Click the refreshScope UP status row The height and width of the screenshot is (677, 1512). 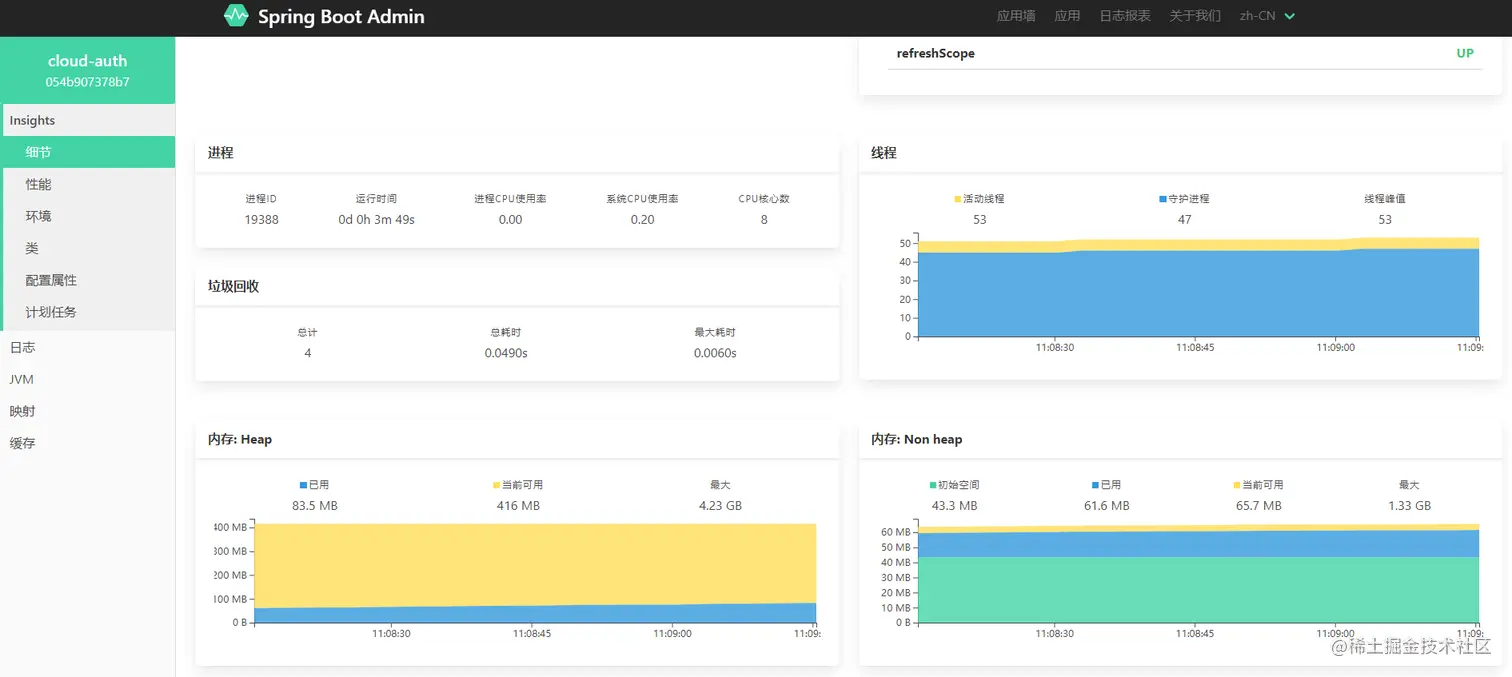pos(1185,53)
